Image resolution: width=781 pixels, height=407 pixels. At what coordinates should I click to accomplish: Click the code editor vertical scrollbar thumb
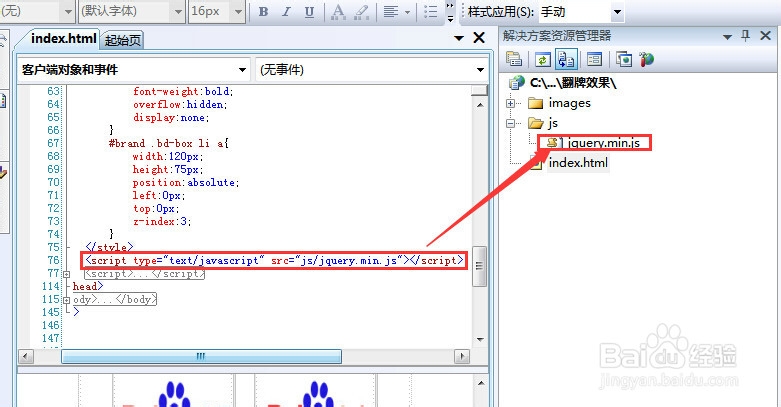click(x=480, y=267)
